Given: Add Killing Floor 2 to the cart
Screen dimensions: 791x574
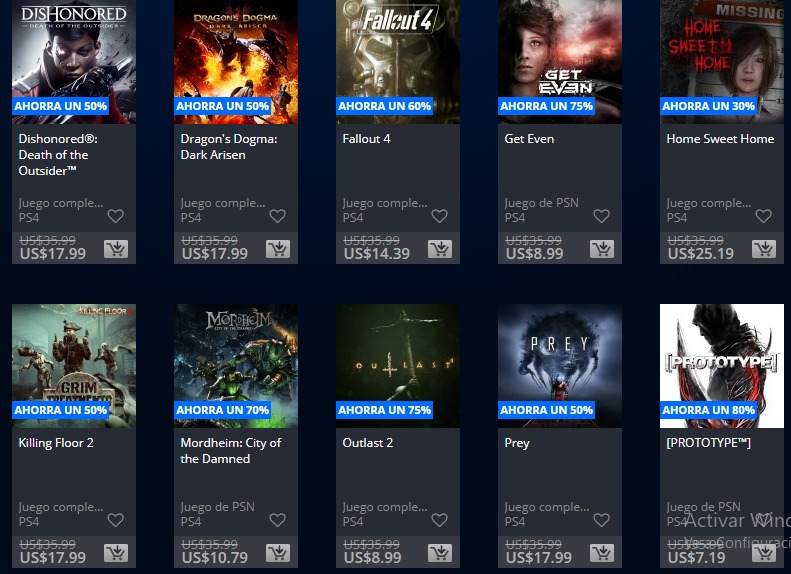Looking at the screenshot, I should click(116, 553).
